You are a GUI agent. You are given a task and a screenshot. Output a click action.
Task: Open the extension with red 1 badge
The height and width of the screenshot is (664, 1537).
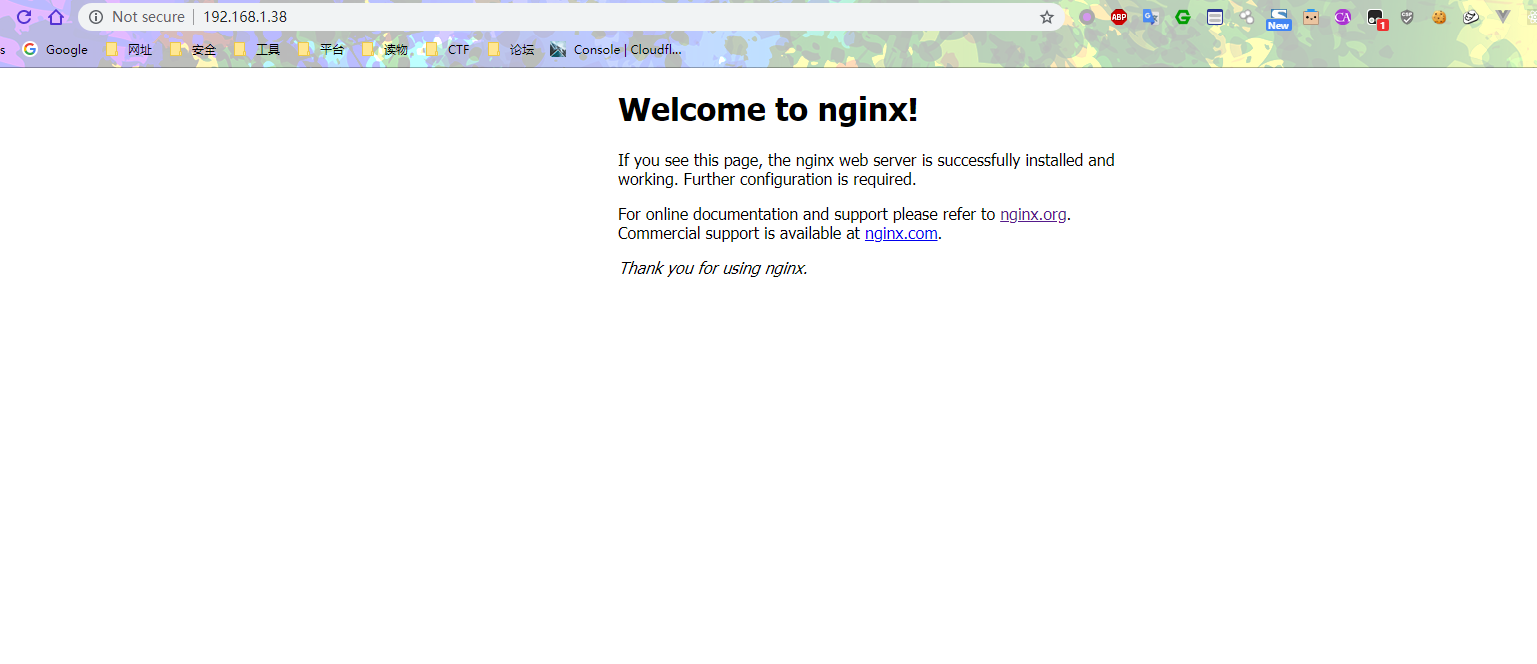(1377, 19)
